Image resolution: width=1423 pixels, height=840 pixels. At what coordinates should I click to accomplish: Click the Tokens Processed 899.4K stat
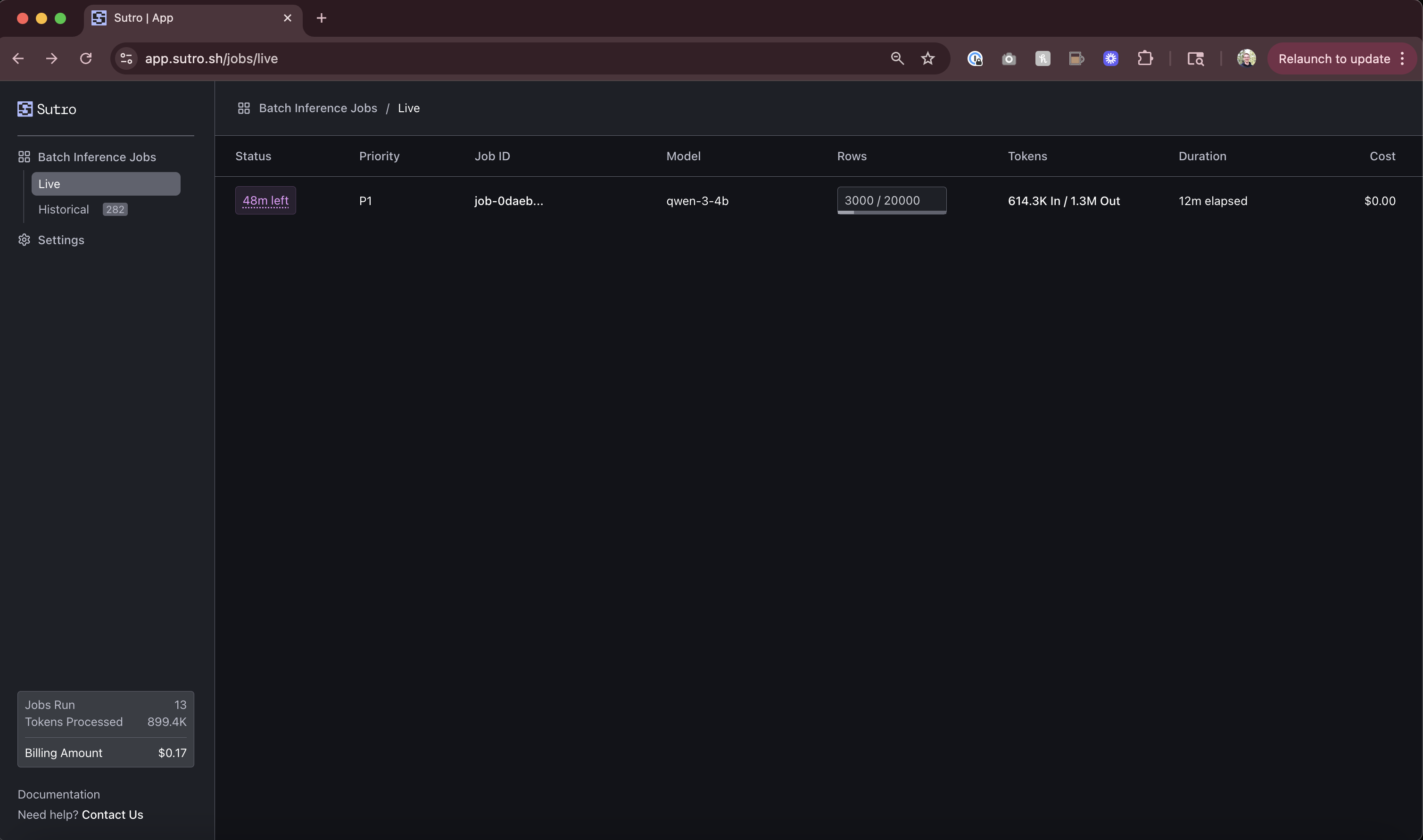click(106, 722)
